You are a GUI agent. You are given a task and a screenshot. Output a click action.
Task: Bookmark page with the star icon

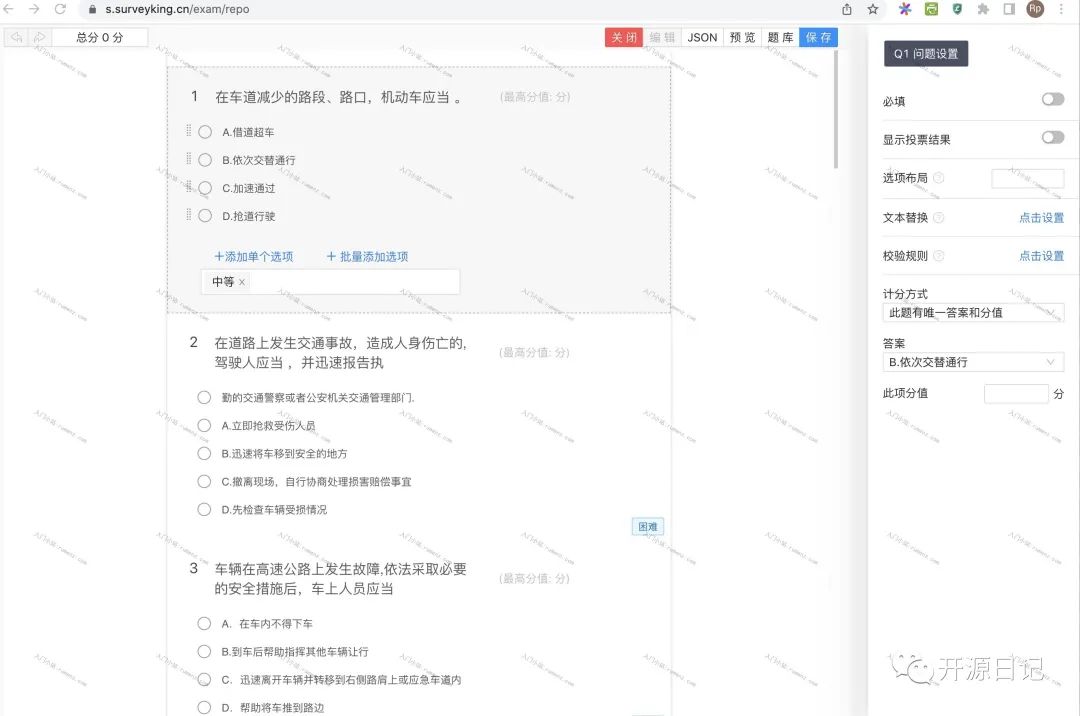pyautogui.click(x=873, y=9)
